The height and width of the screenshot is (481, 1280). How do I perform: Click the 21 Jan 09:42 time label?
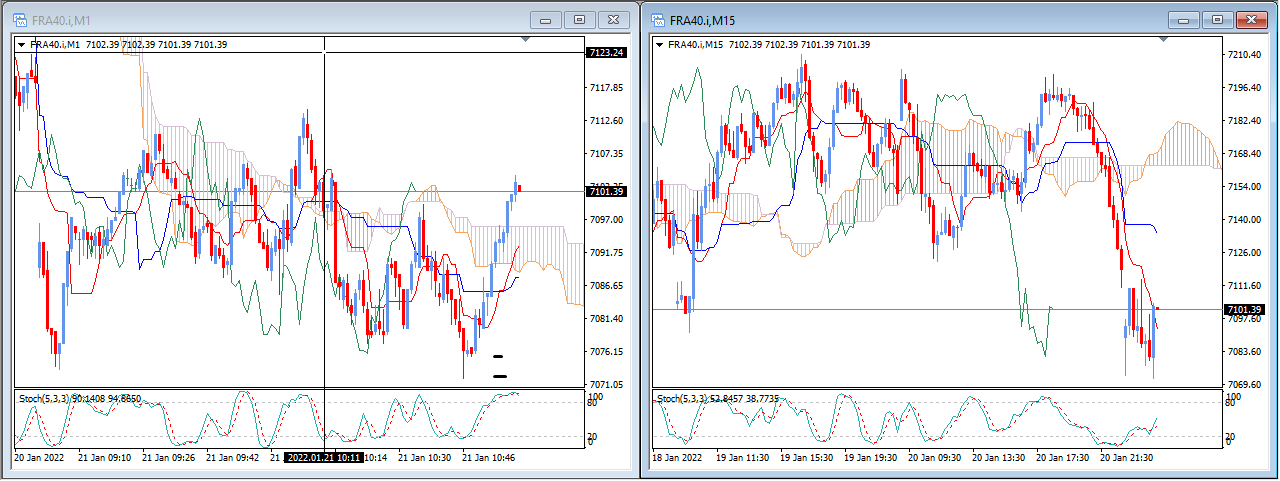pos(232,457)
